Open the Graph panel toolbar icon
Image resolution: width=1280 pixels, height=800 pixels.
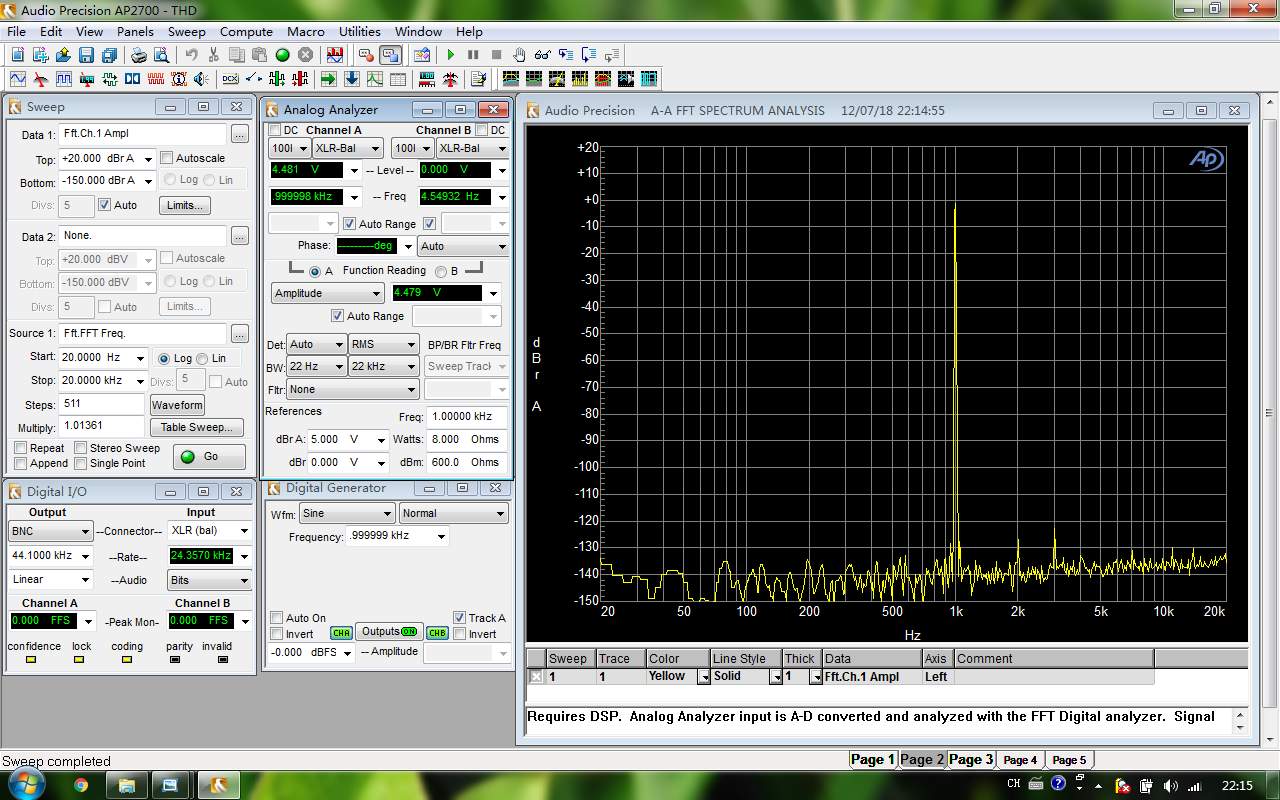click(375, 79)
